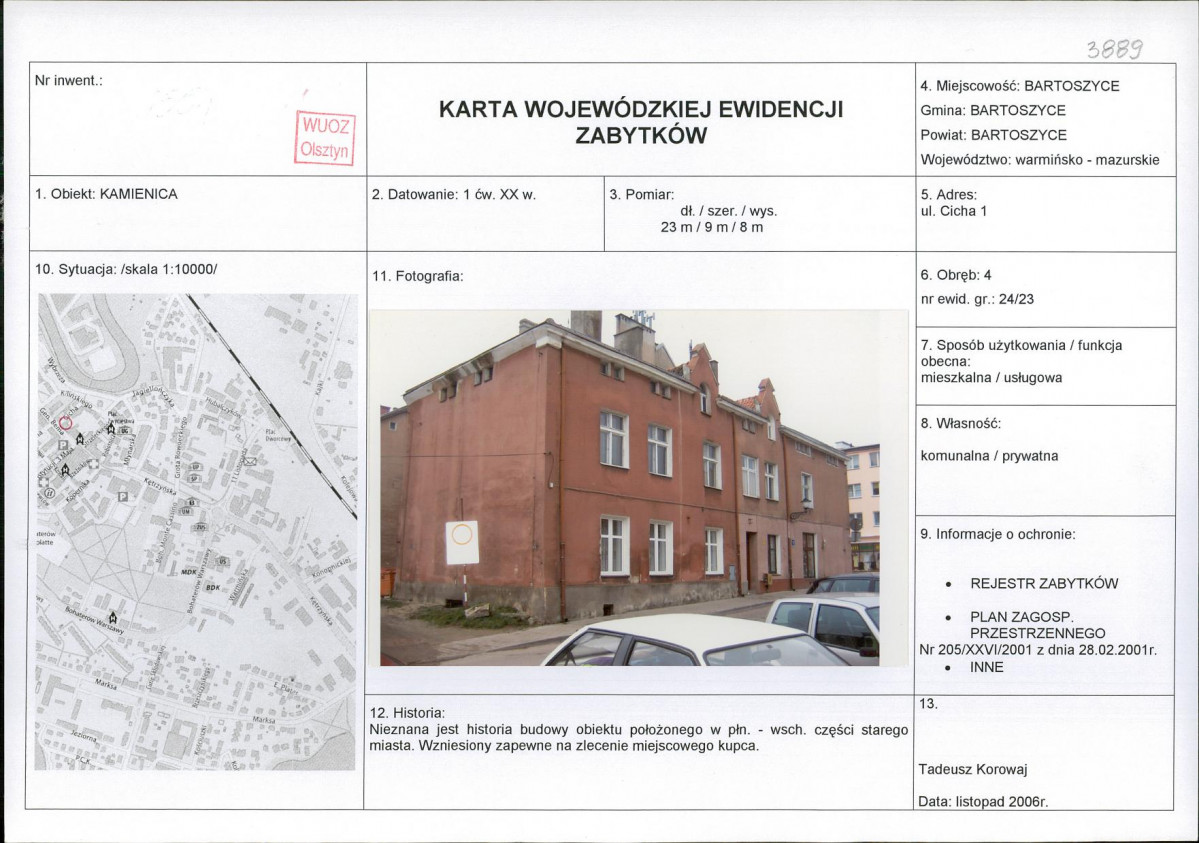Screen dimensions: 1199x843
Task: Click the "11. Fotografia:" label
Action: 418,276
